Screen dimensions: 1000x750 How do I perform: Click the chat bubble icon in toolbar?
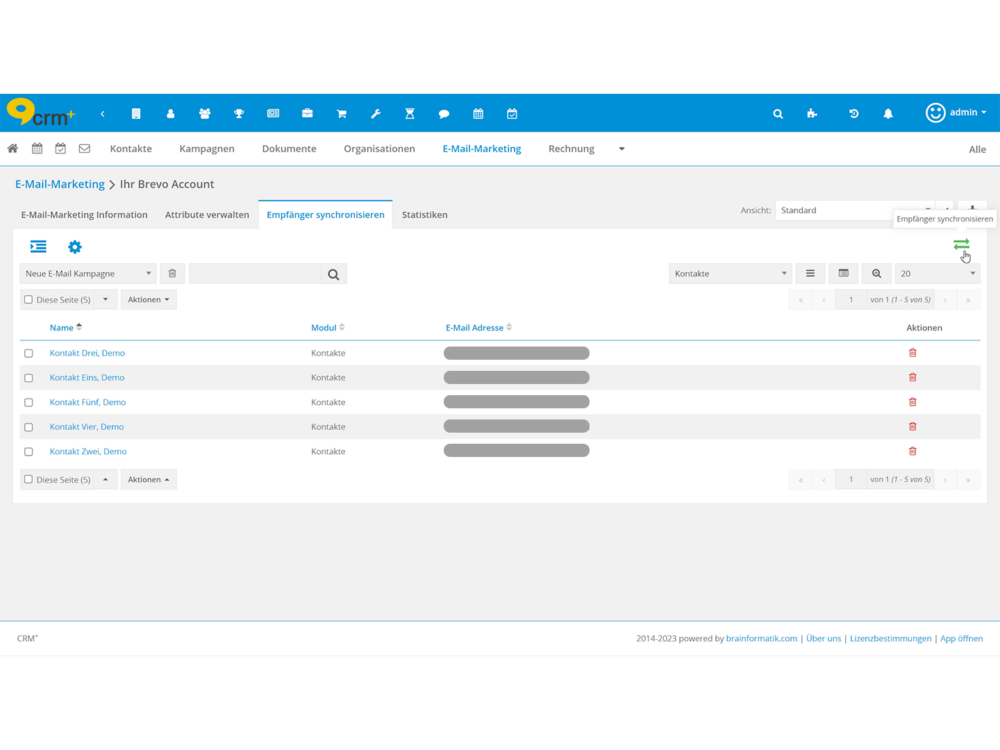coord(444,114)
